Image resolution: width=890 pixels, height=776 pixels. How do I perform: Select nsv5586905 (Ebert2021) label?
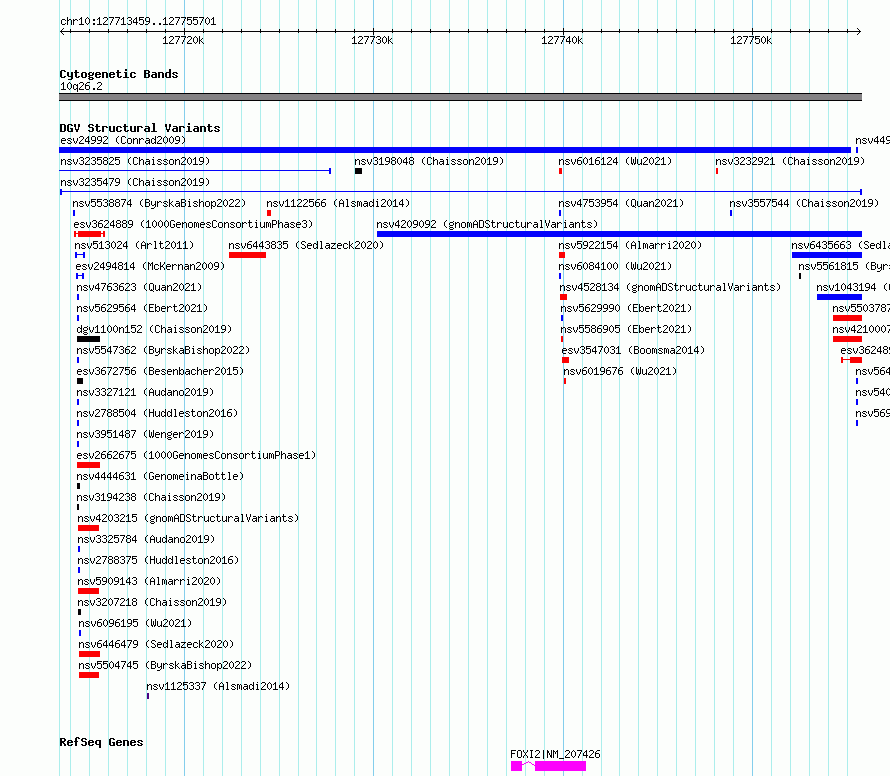(x=626, y=329)
